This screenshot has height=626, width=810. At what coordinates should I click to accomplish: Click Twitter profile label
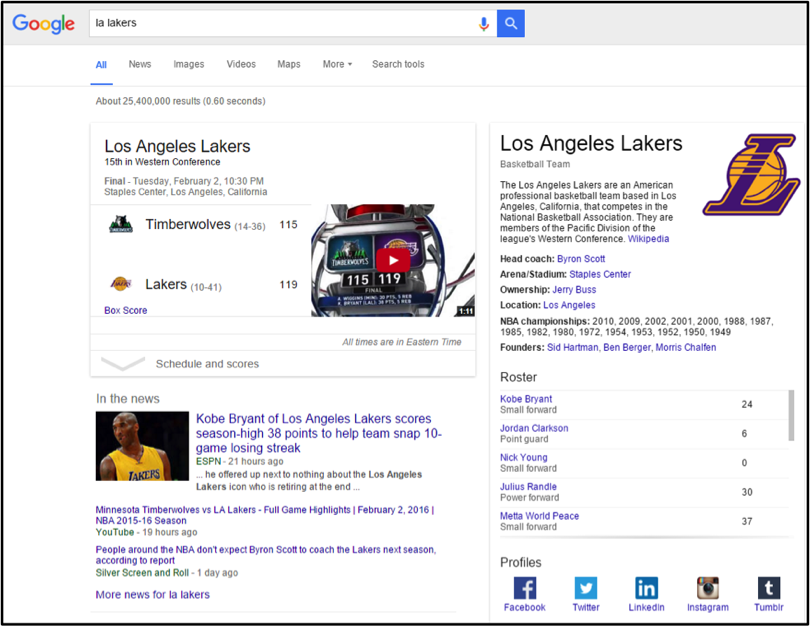click(586, 607)
